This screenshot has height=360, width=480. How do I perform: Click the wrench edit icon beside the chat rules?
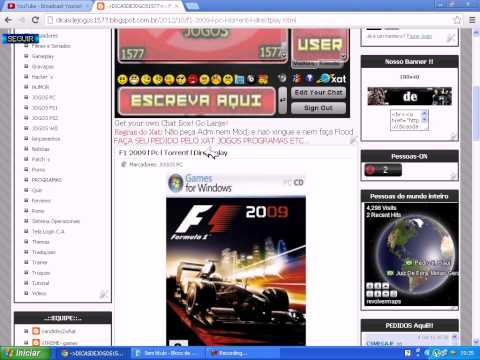[354, 140]
